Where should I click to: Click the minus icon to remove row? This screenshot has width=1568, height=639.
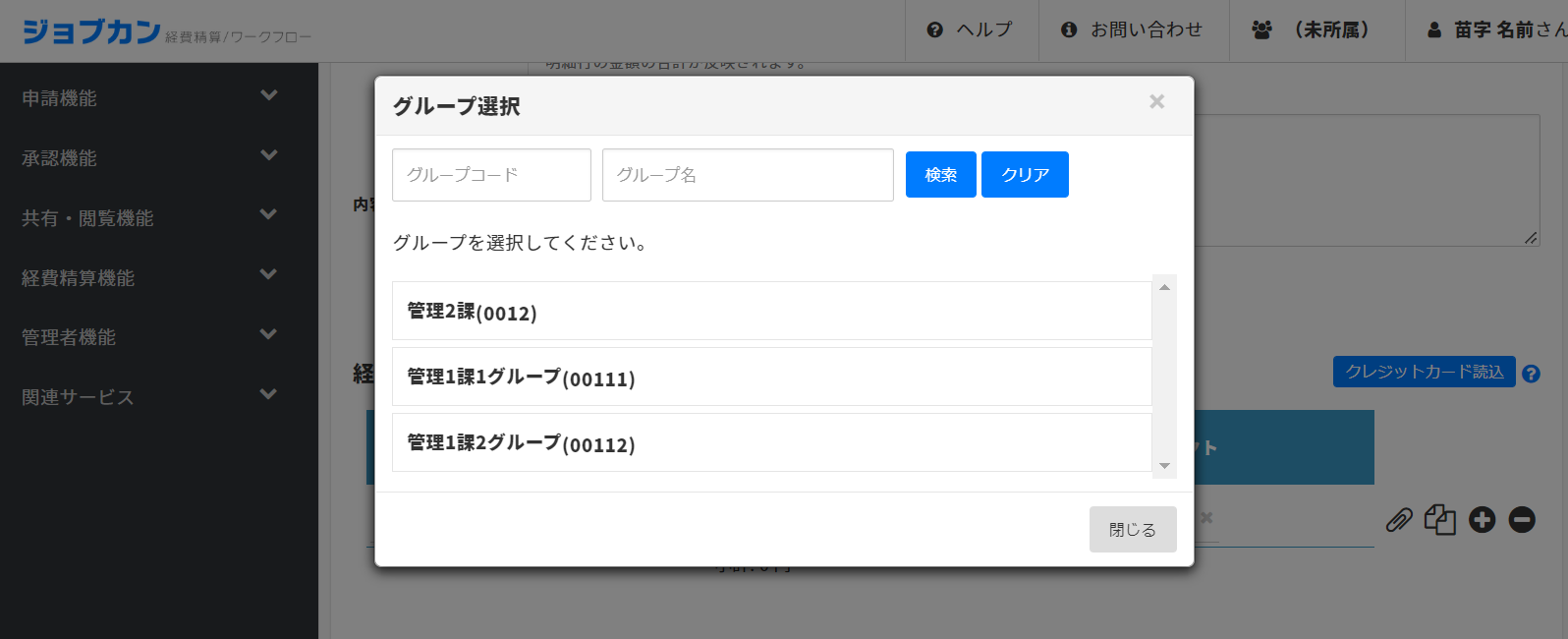tap(1522, 520)
